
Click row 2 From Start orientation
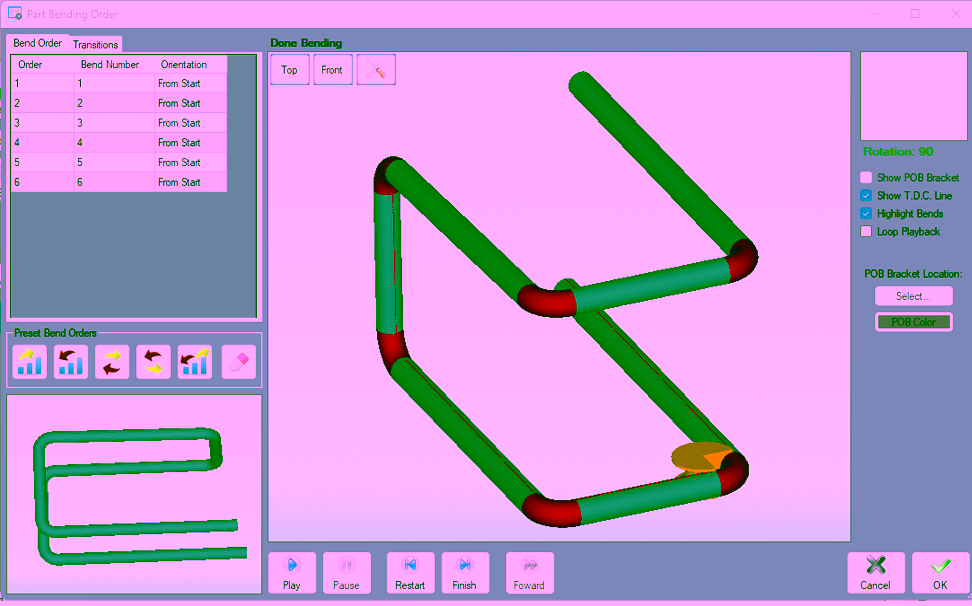[190, 103]
